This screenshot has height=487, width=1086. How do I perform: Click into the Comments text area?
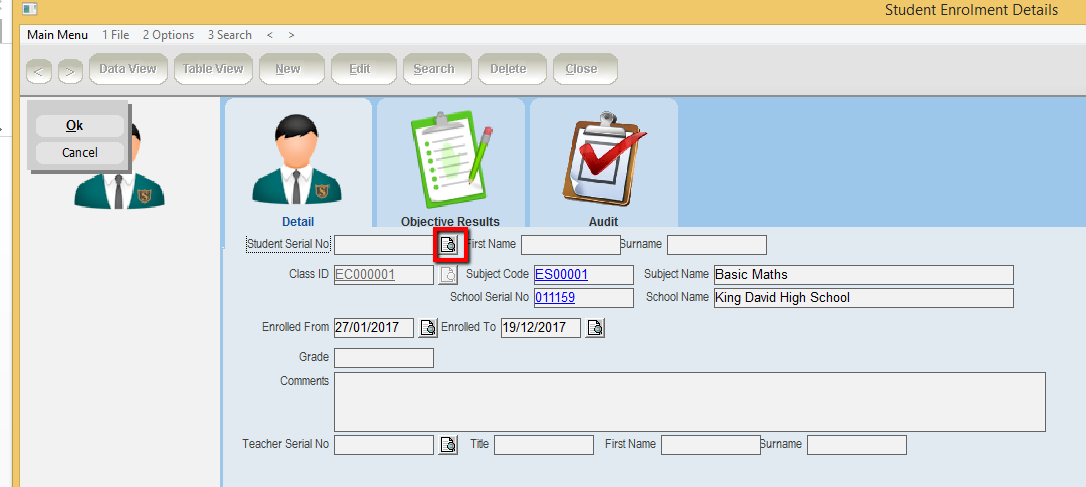point(689,402)
